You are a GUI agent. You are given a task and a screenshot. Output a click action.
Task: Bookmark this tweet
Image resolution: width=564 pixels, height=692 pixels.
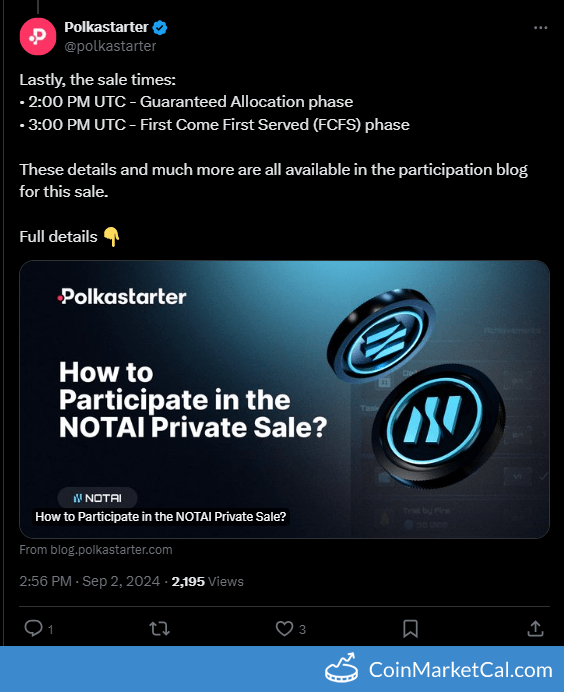point(410,628)
